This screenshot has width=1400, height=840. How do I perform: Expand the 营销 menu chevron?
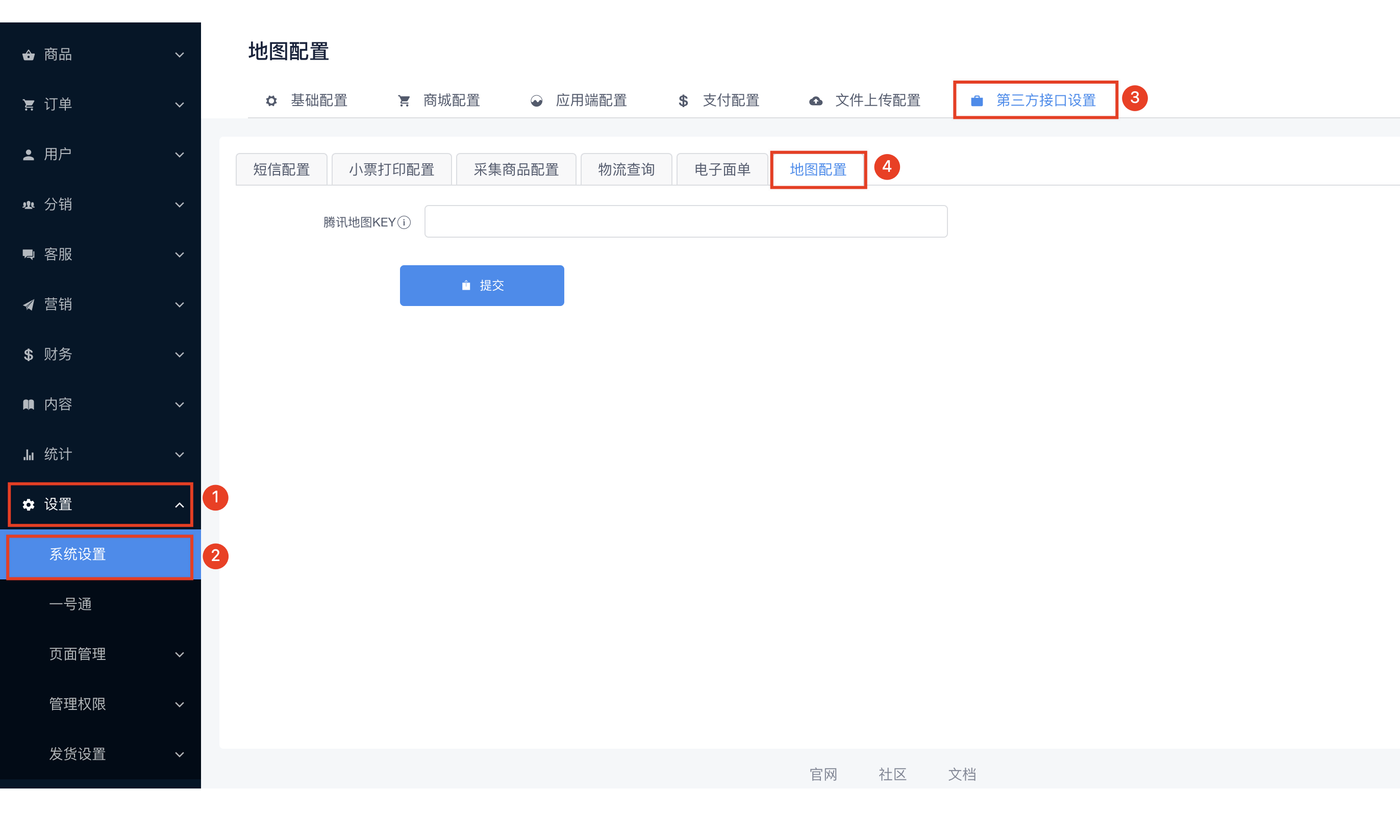tap(180, 304)
